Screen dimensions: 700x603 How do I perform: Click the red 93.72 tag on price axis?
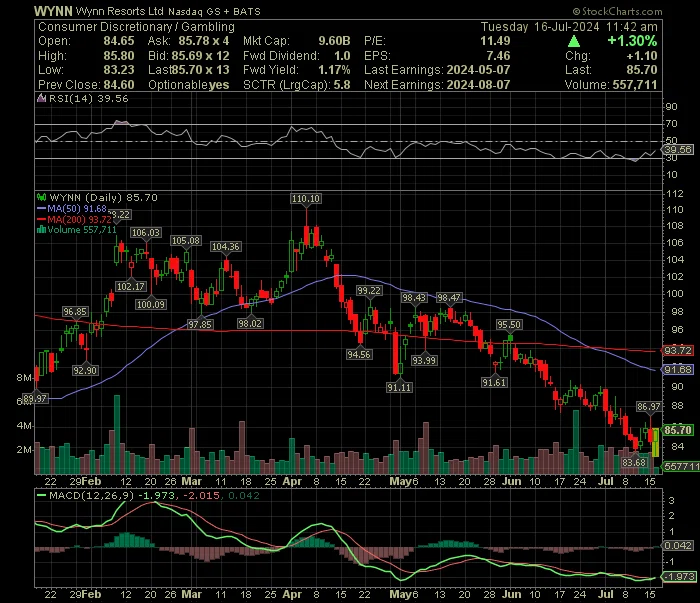point(678,351)
